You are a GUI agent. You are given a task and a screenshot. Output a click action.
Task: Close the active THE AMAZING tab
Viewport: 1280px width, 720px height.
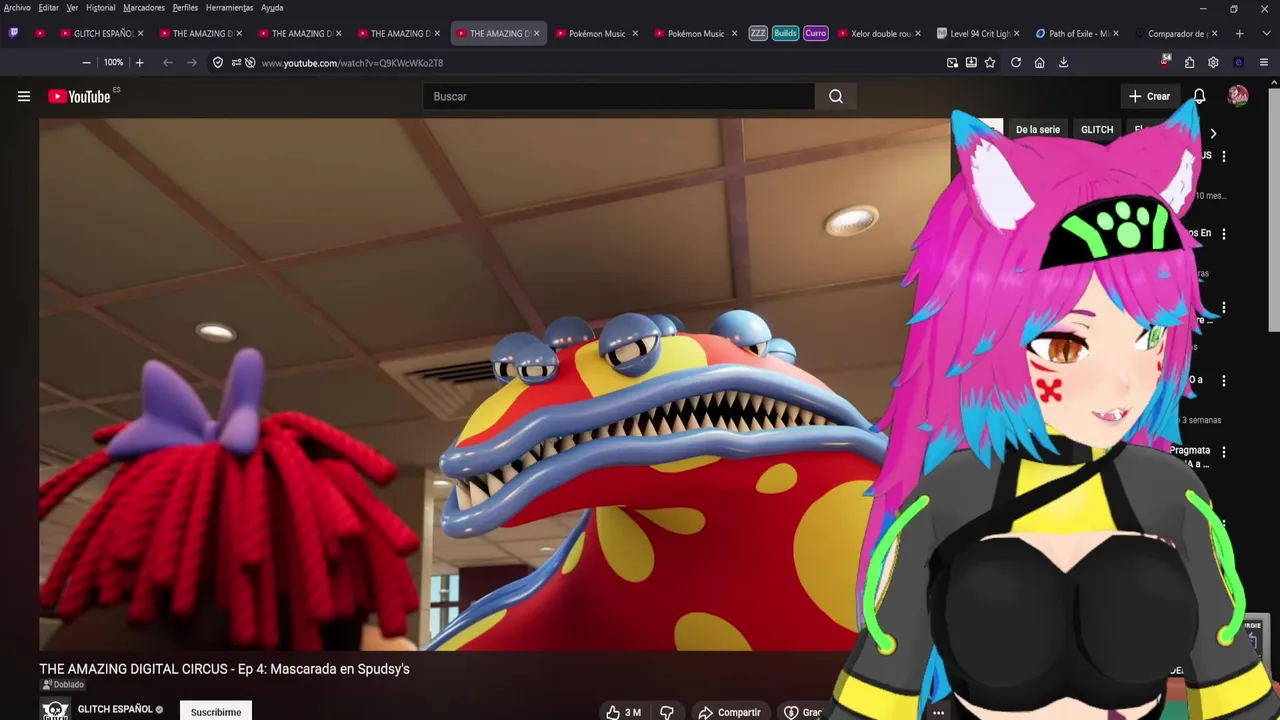point(536,33)
